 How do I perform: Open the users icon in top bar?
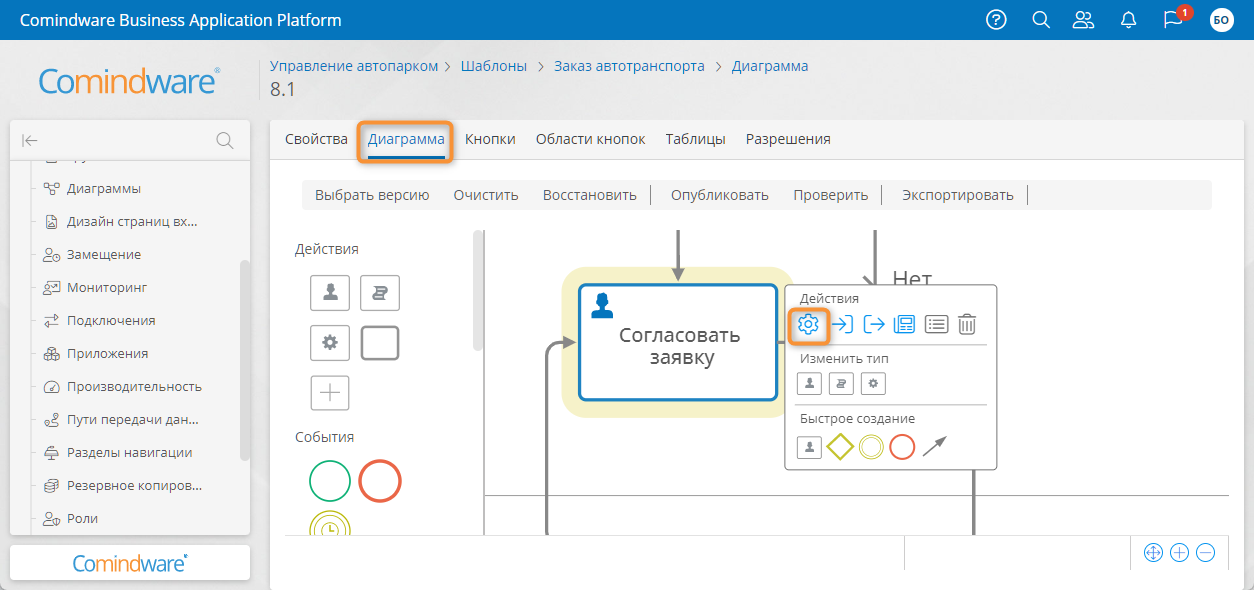point(1083,20)
